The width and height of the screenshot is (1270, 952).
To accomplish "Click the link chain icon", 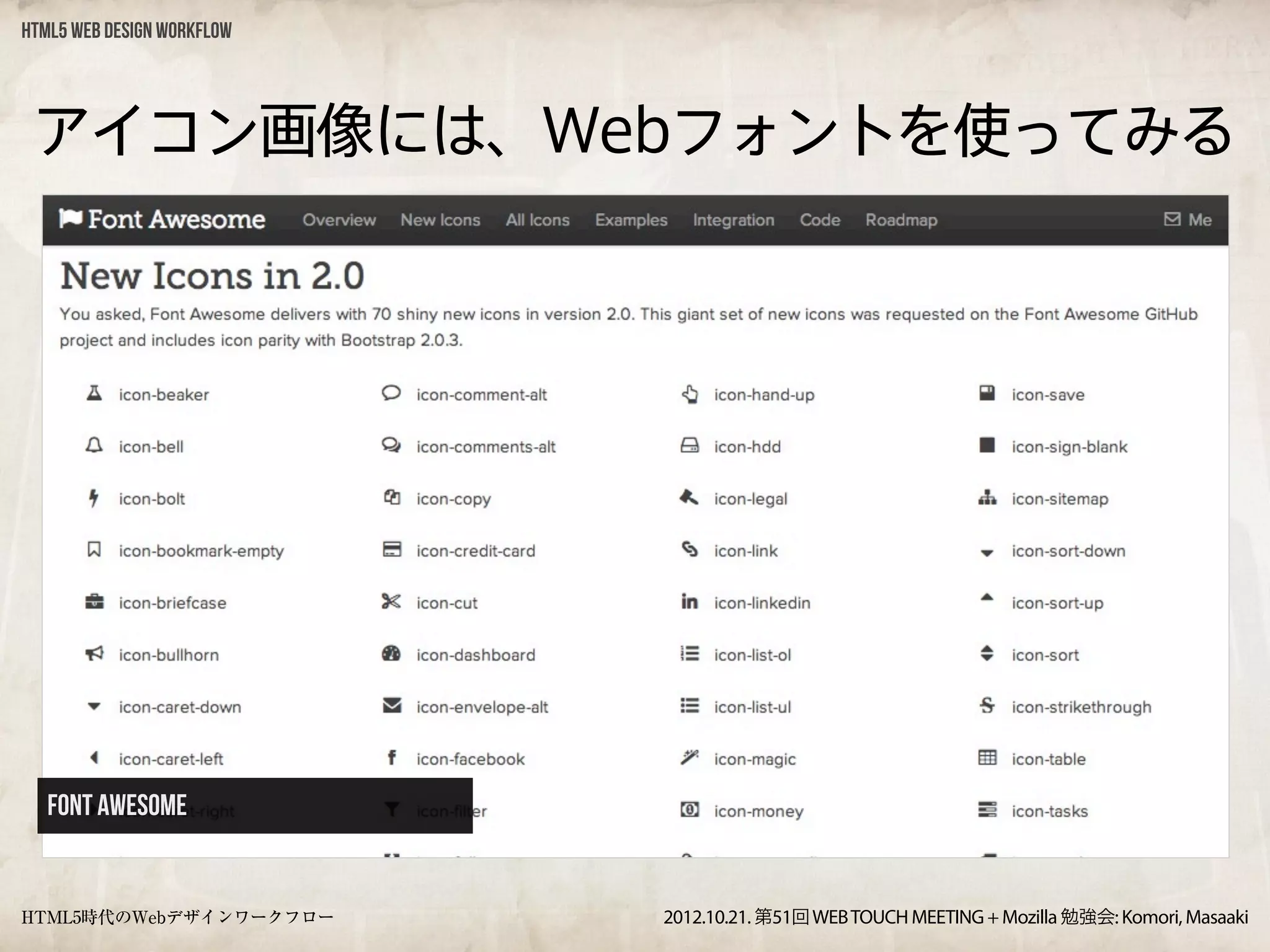I will [690, 549].
